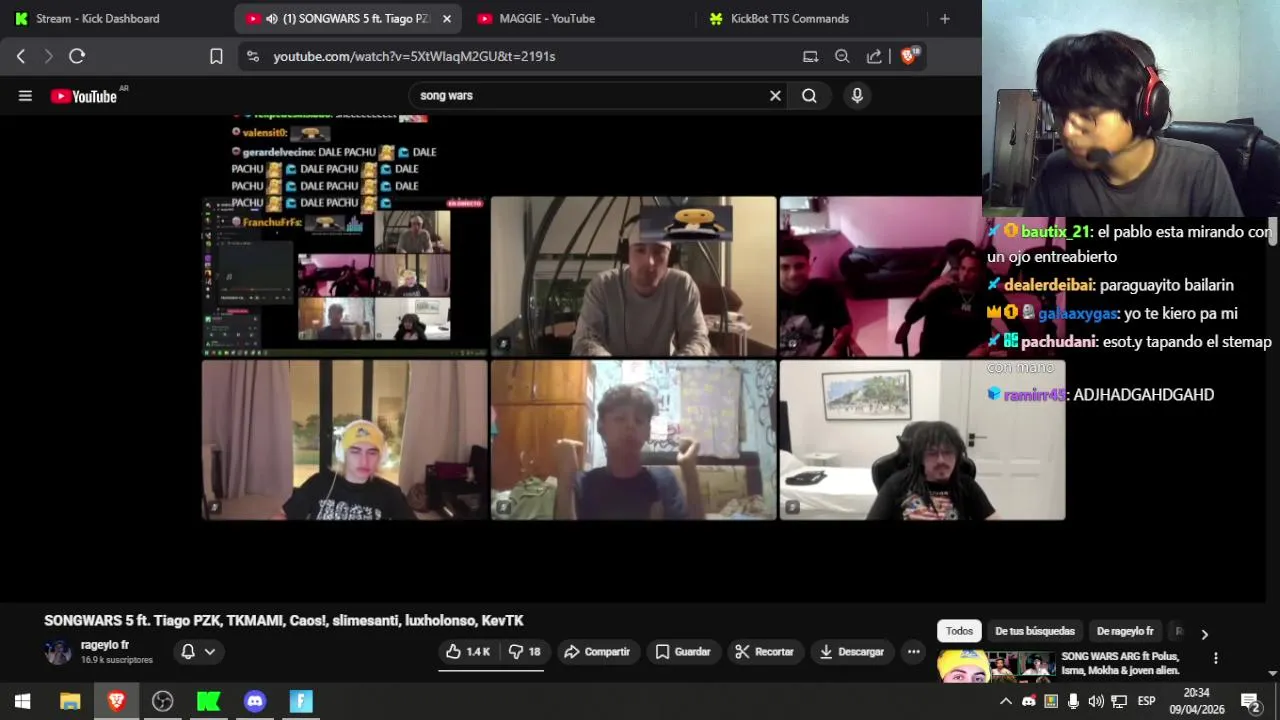Image resolution: width=1280 pixels, height=720 pixels.
Task: Open the volume control in tray
Action: 1096,701
